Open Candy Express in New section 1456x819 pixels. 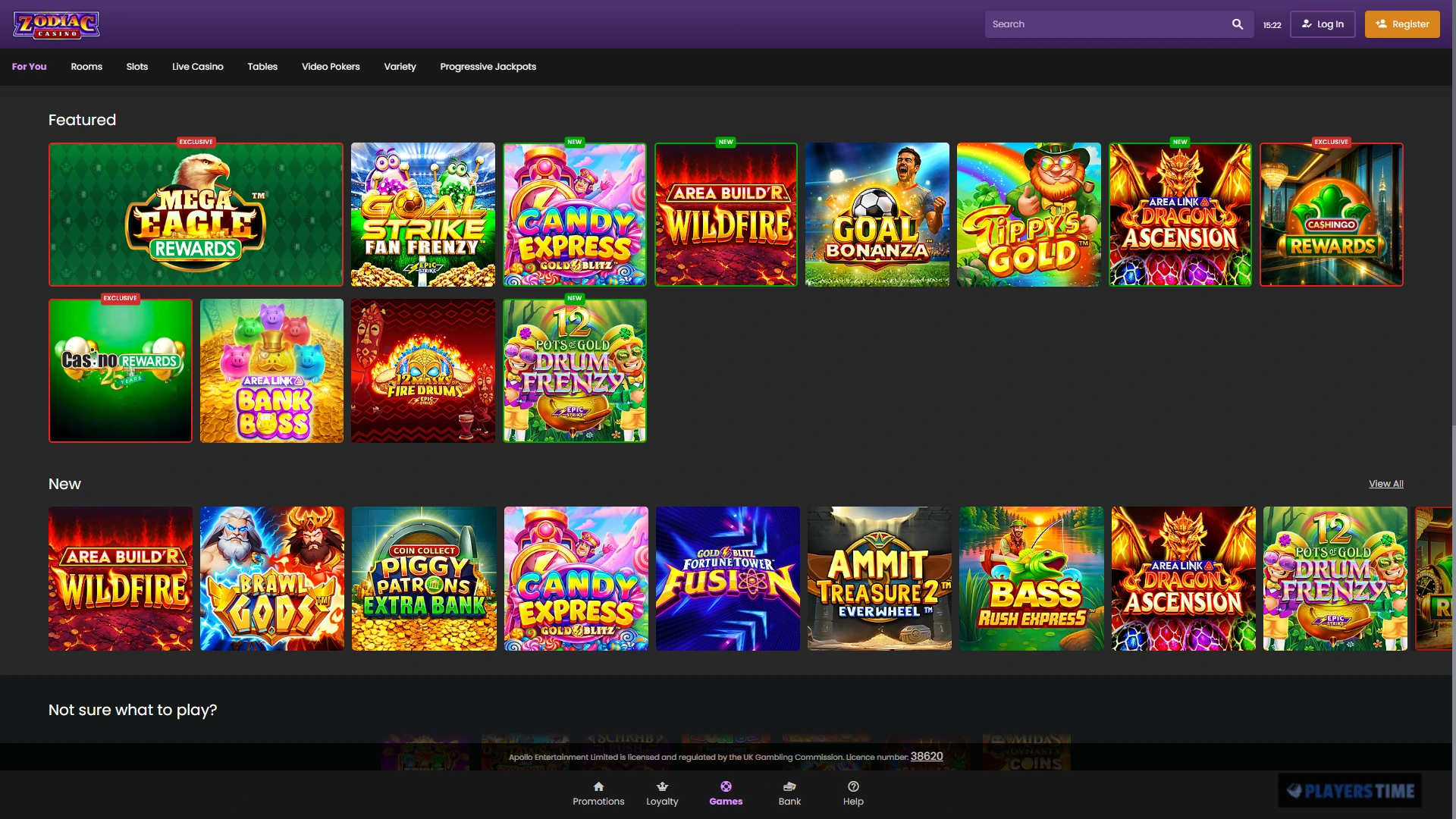coord(576,579)
